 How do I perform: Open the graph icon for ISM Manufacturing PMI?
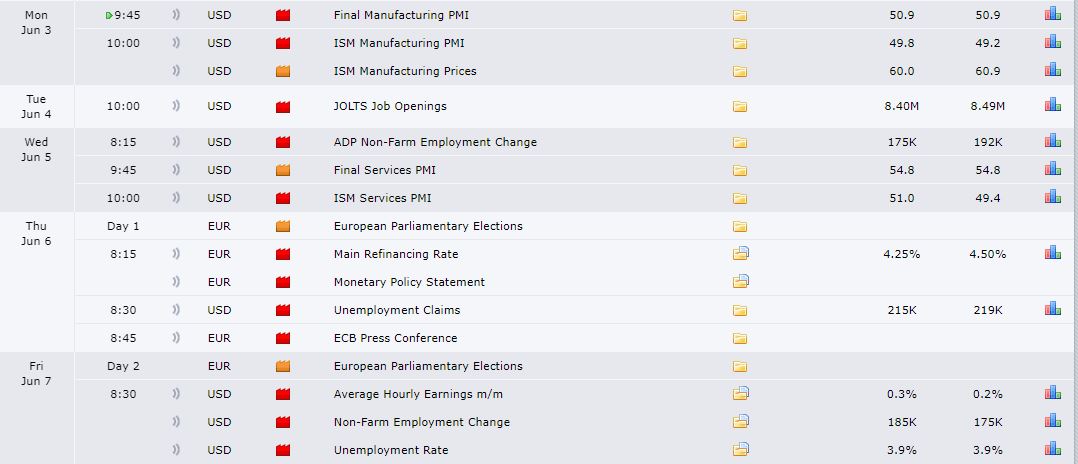pos(1052,42)
